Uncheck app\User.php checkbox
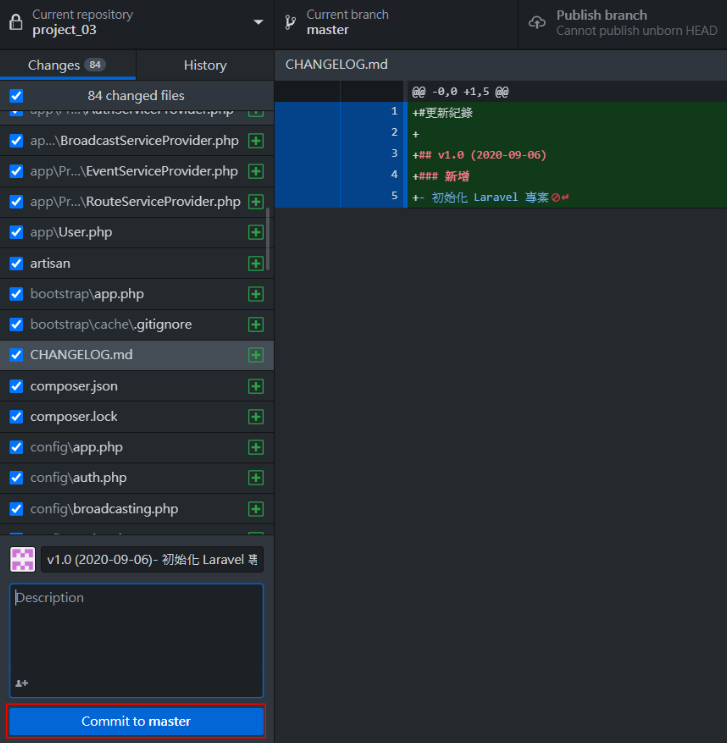Screen dimensions: 727x743 (17, 232)
